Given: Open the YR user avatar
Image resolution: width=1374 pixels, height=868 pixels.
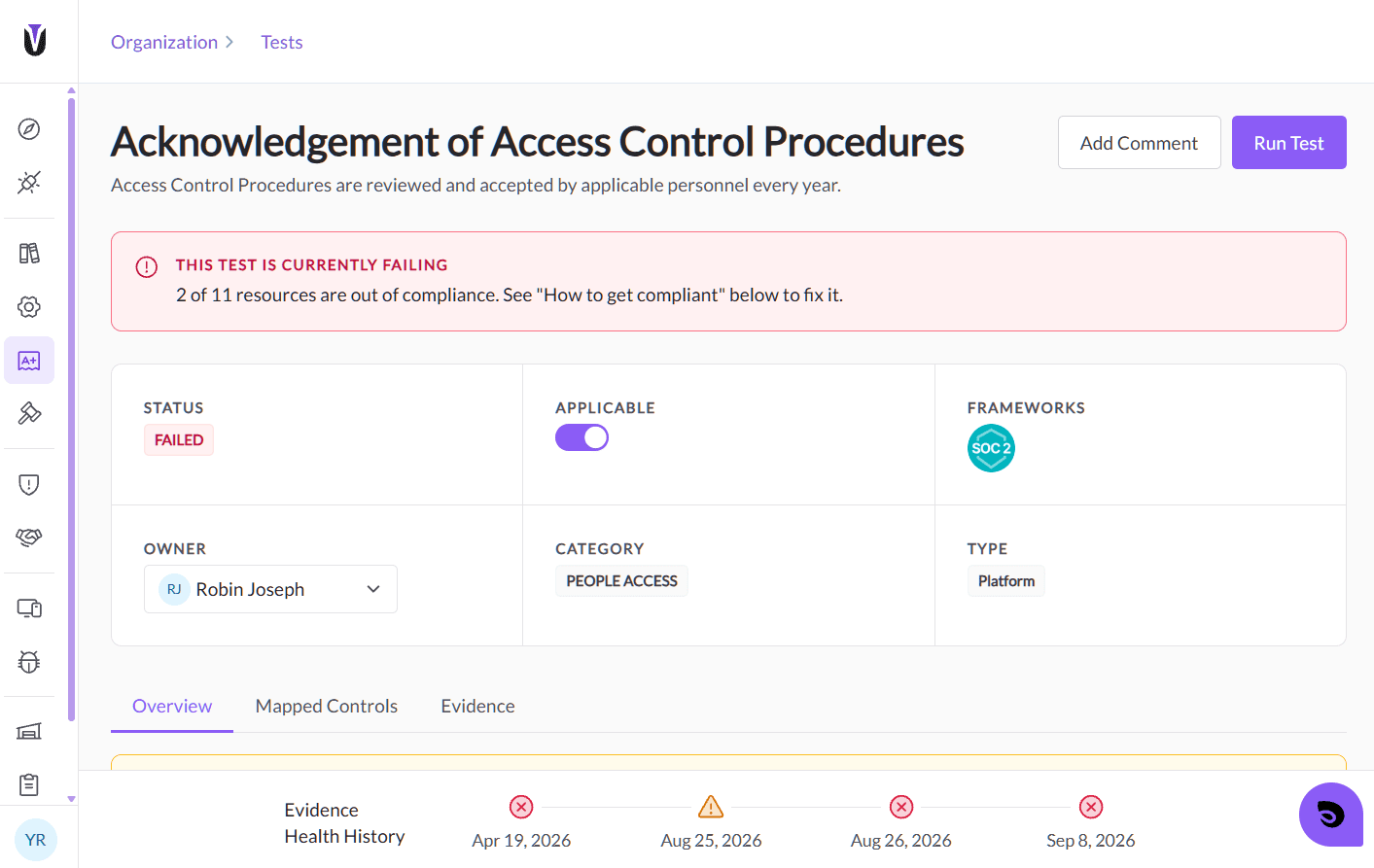Looking at the screenshot, I should (36, 840).
